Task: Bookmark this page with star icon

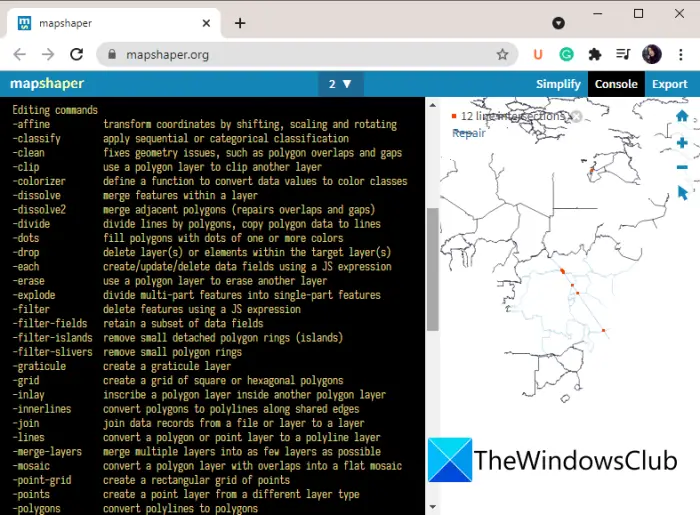Action: 502,54
